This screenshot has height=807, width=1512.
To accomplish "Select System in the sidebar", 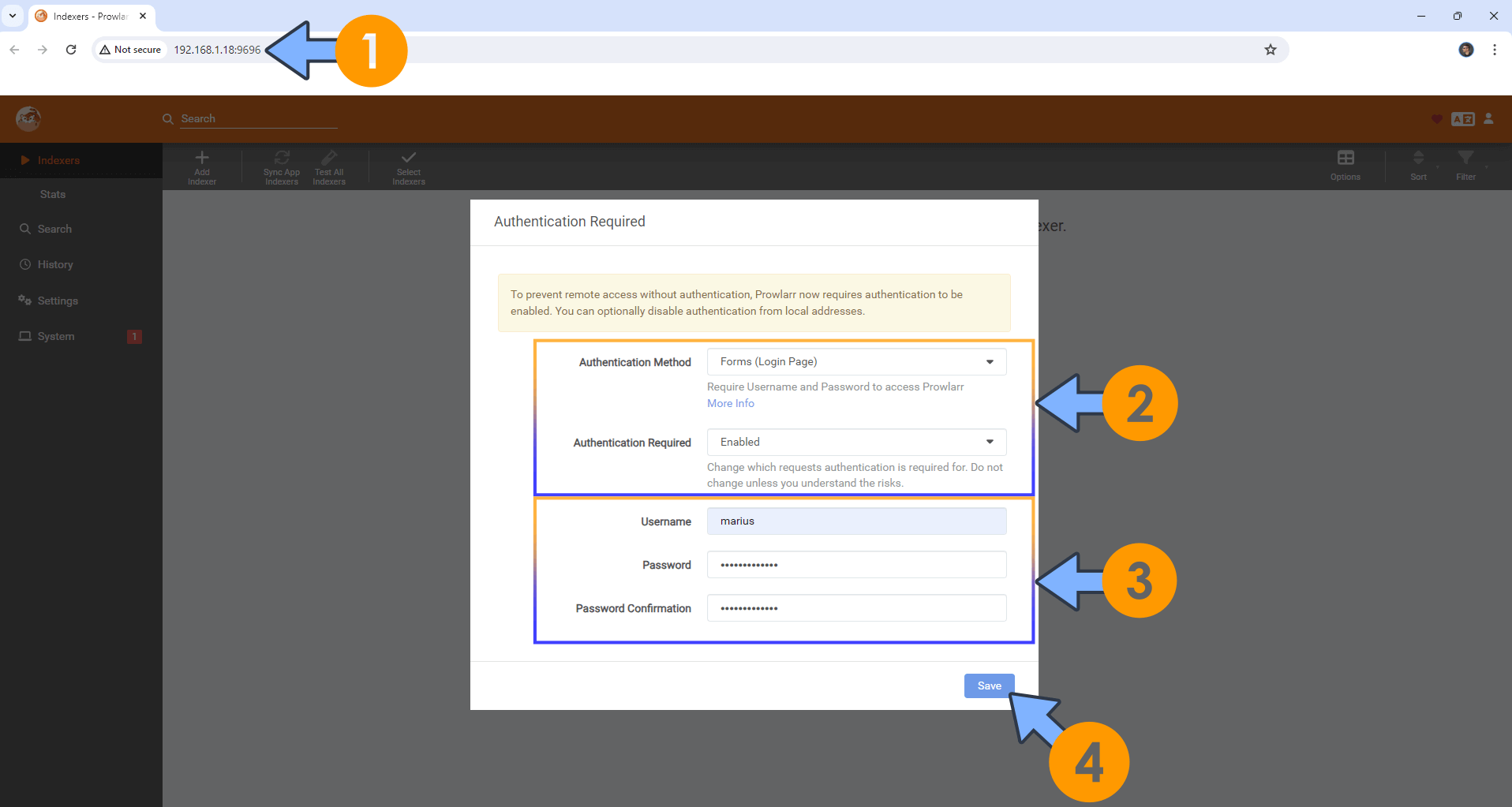I will click(x=56, y=337).
